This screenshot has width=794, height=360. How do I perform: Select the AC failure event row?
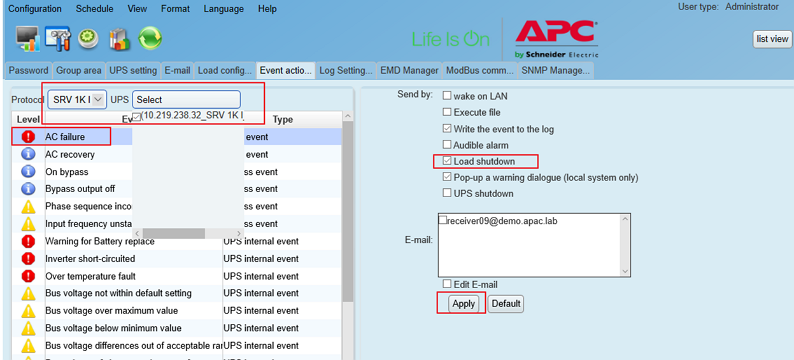[x=177, y=137]
